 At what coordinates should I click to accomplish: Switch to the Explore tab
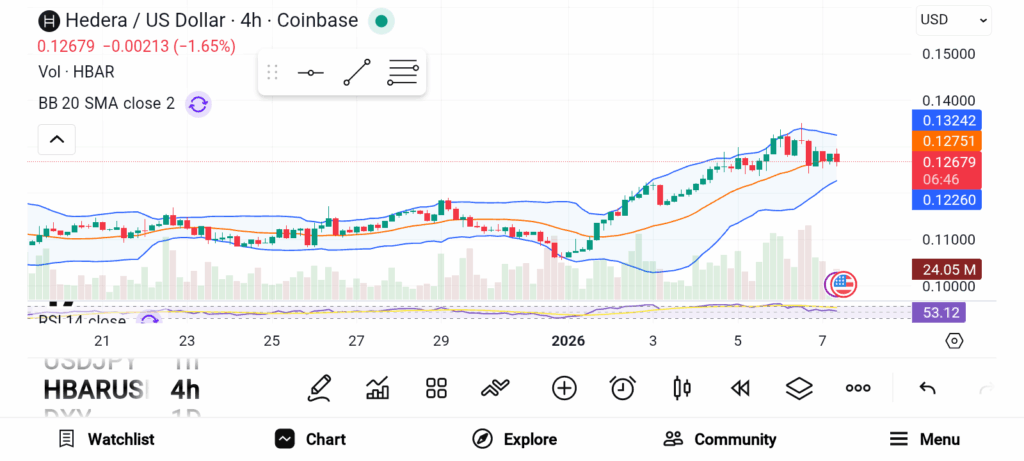pos(515,439)
